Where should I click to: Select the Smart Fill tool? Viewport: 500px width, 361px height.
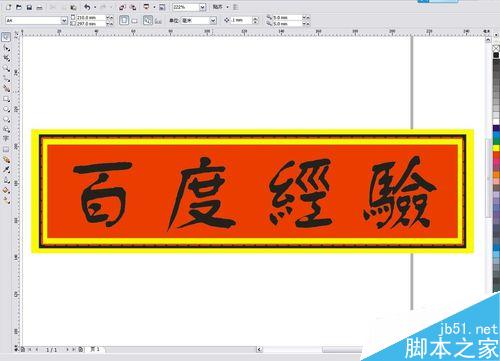(x=6, y=89)
